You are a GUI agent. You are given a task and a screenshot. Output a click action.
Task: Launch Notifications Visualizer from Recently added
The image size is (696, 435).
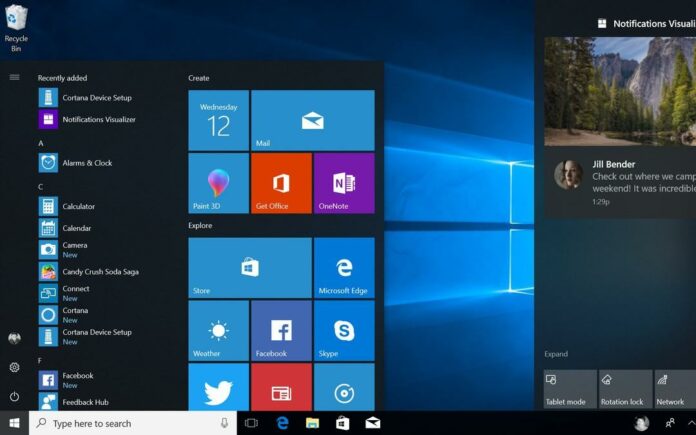pyautogui.click(x=87, y=119)
